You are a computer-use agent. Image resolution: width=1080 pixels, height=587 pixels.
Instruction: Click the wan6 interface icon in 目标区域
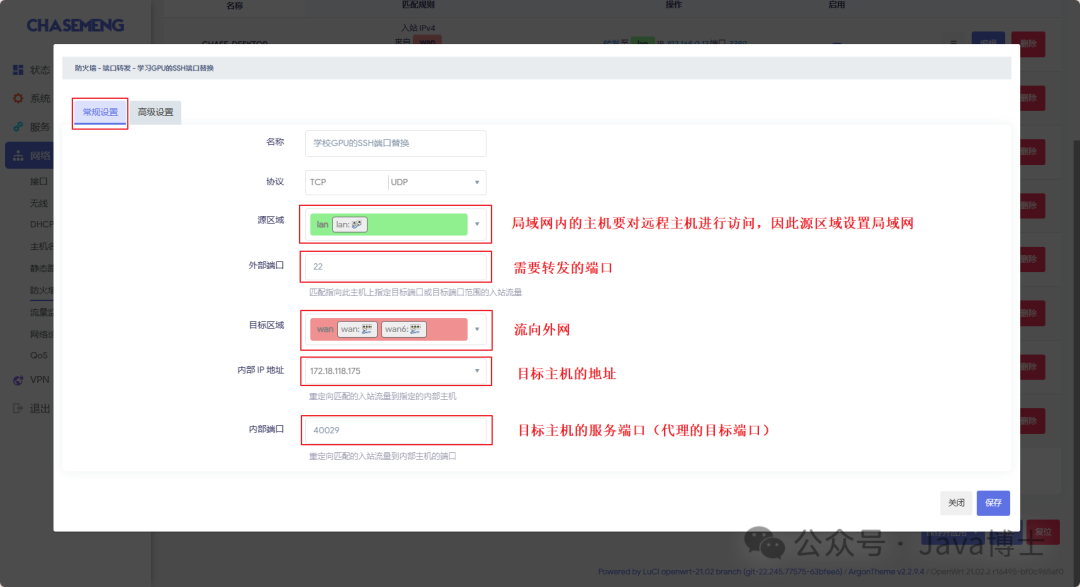tap(417, 329)
